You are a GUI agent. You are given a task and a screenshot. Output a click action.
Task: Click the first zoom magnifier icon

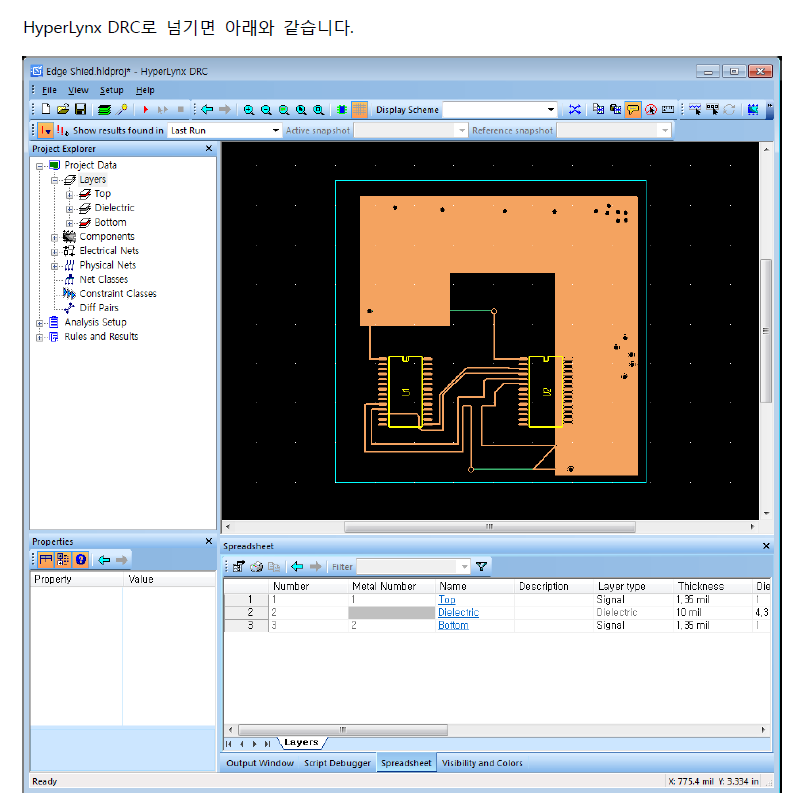[x=249, y=110]
